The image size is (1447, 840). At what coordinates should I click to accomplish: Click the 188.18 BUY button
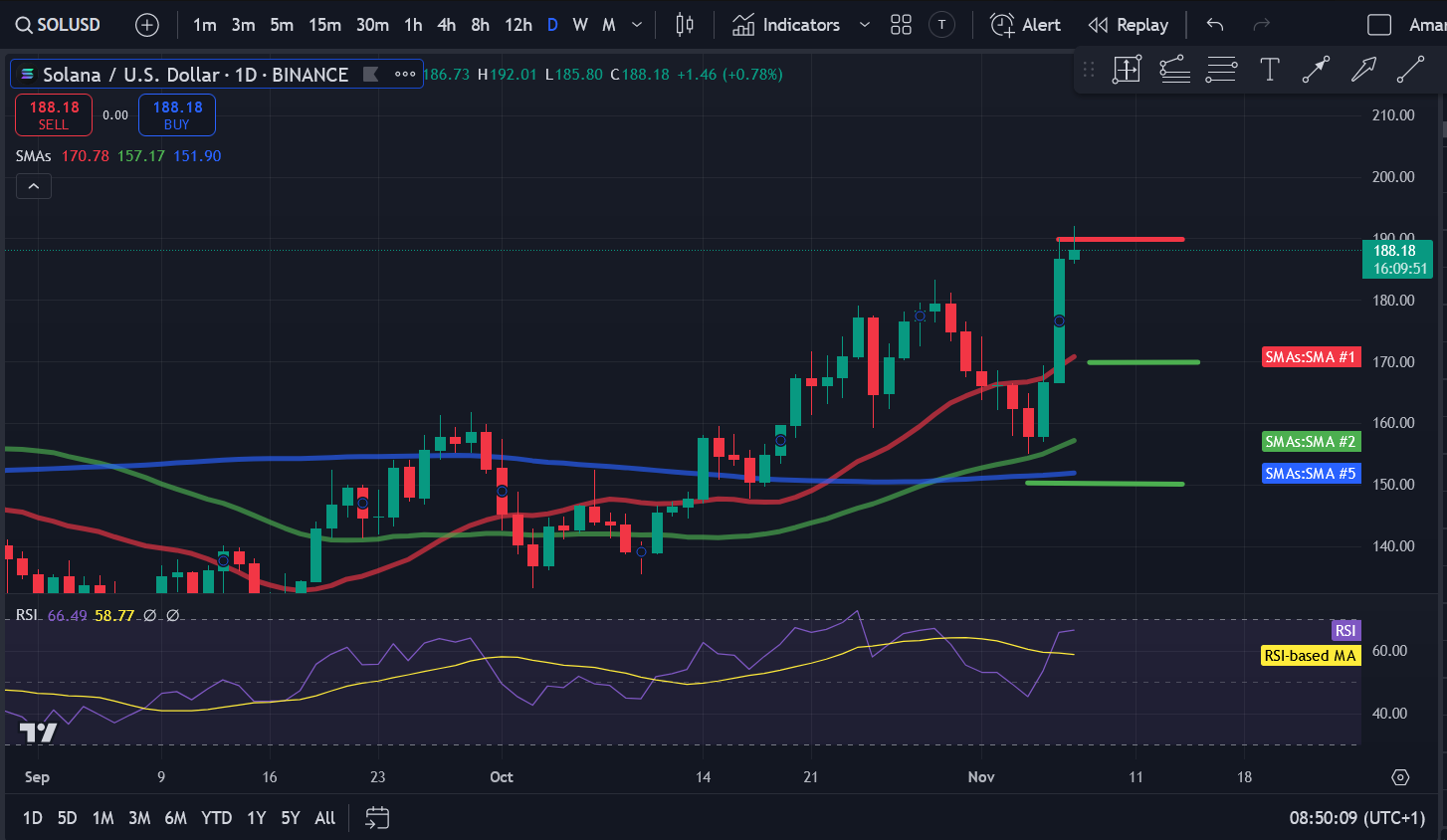click(177, 114)
